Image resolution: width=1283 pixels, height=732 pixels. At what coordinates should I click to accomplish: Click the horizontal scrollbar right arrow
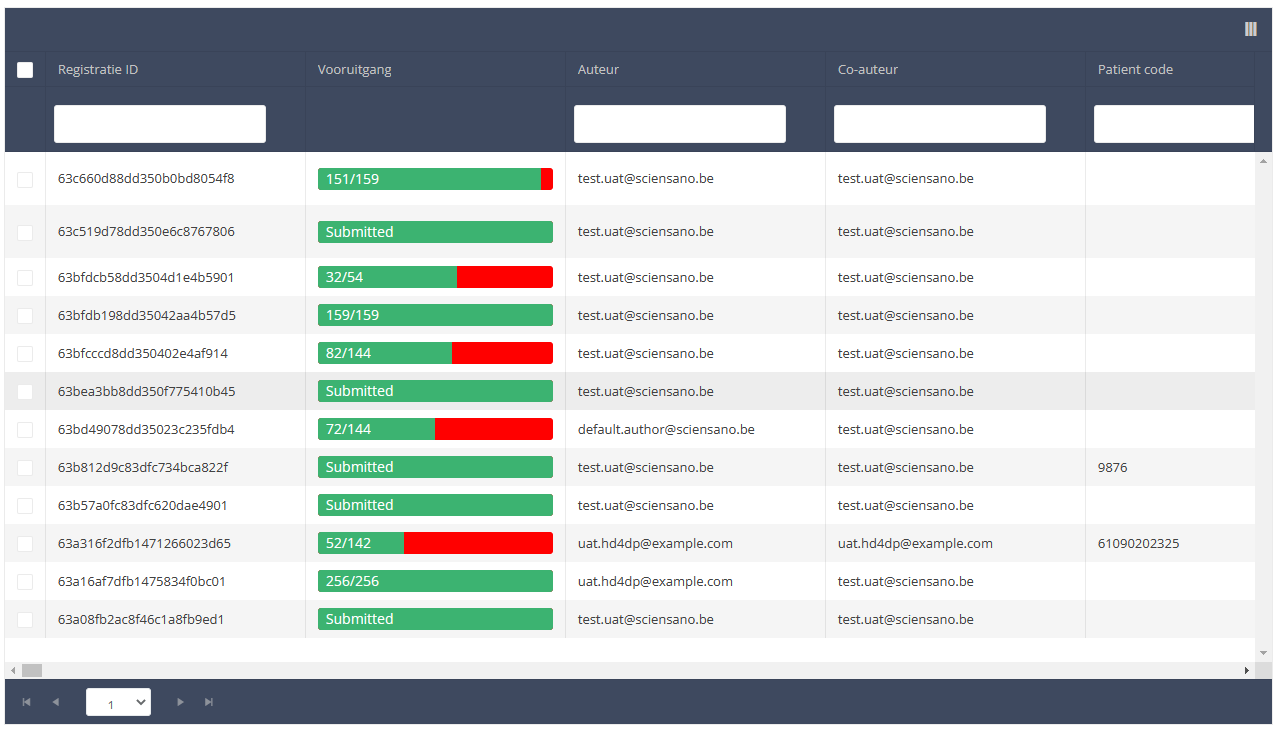pyautogui.click(x=1247, y=670)
